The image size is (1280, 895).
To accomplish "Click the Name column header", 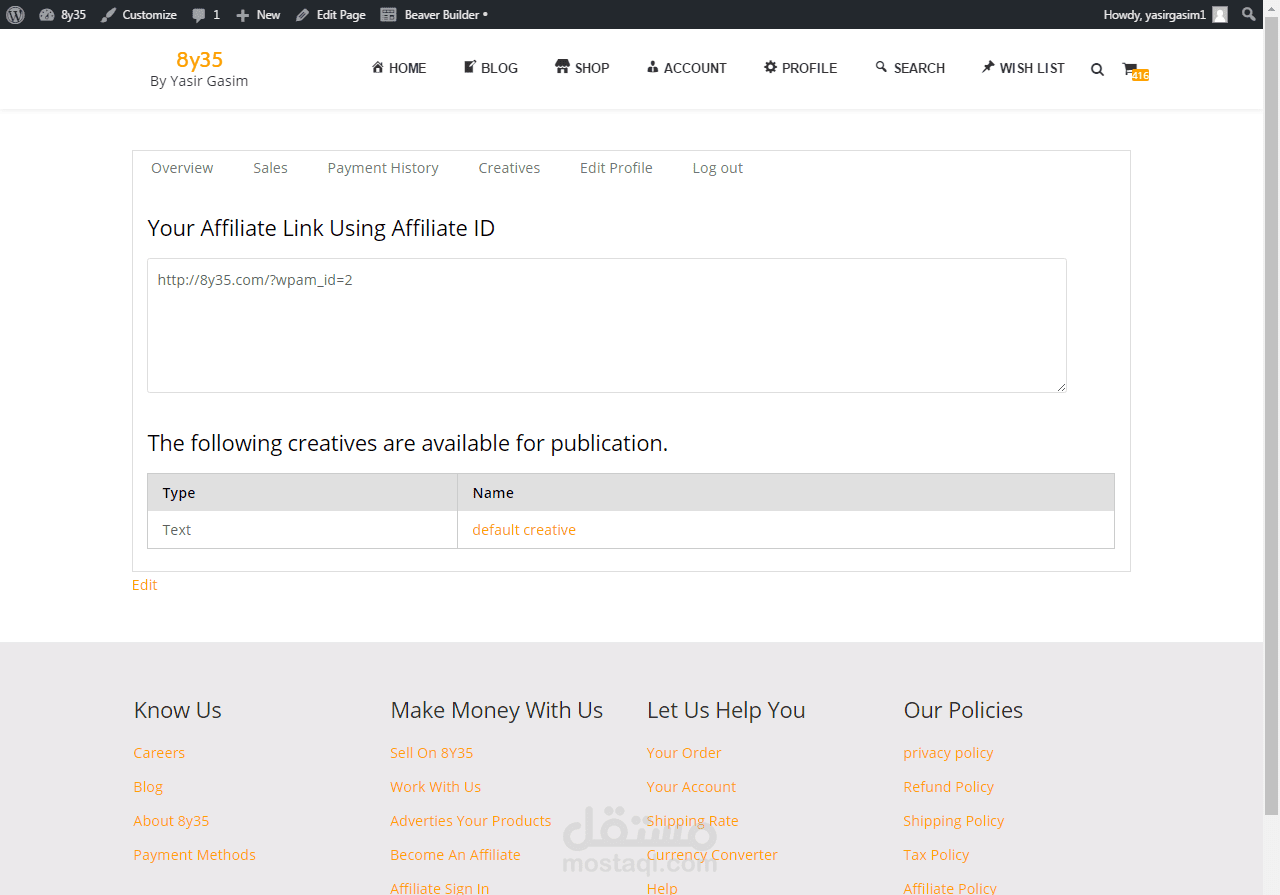I will 786,492.
